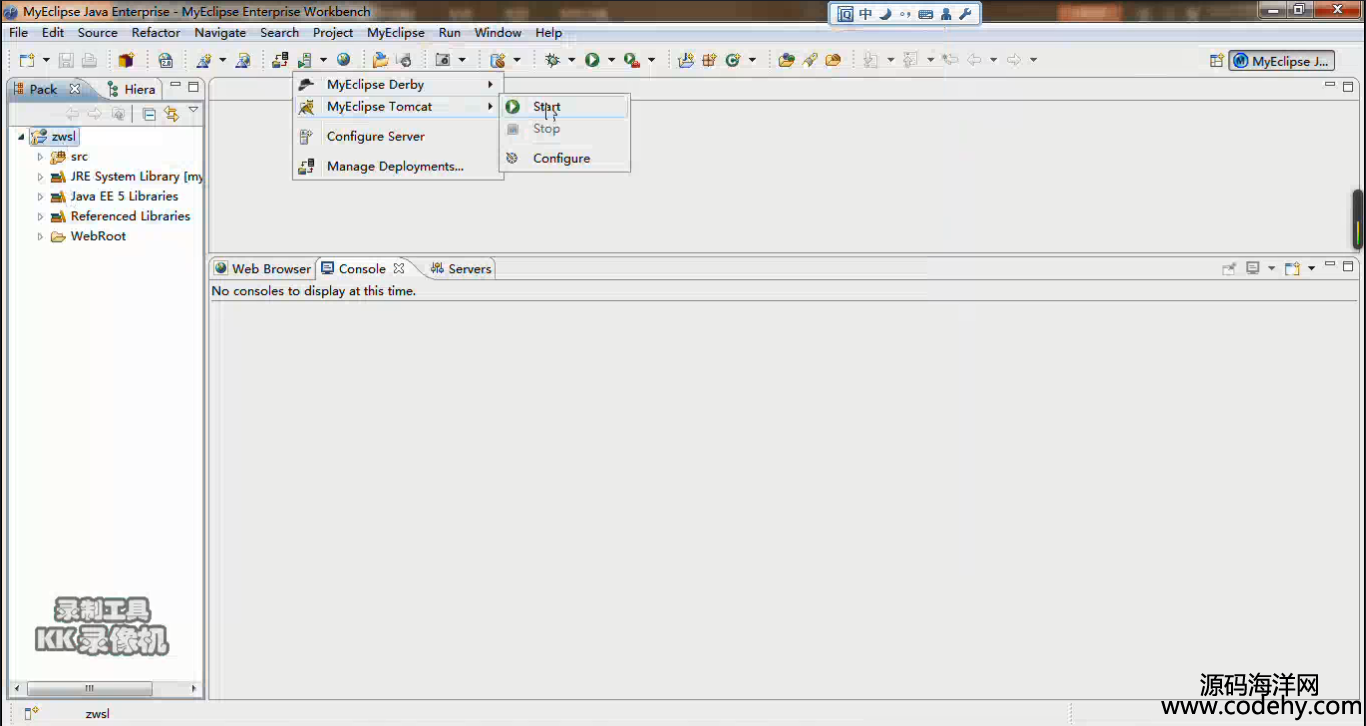
Task: Open the Navigate menu
Action: pos(220,32)
